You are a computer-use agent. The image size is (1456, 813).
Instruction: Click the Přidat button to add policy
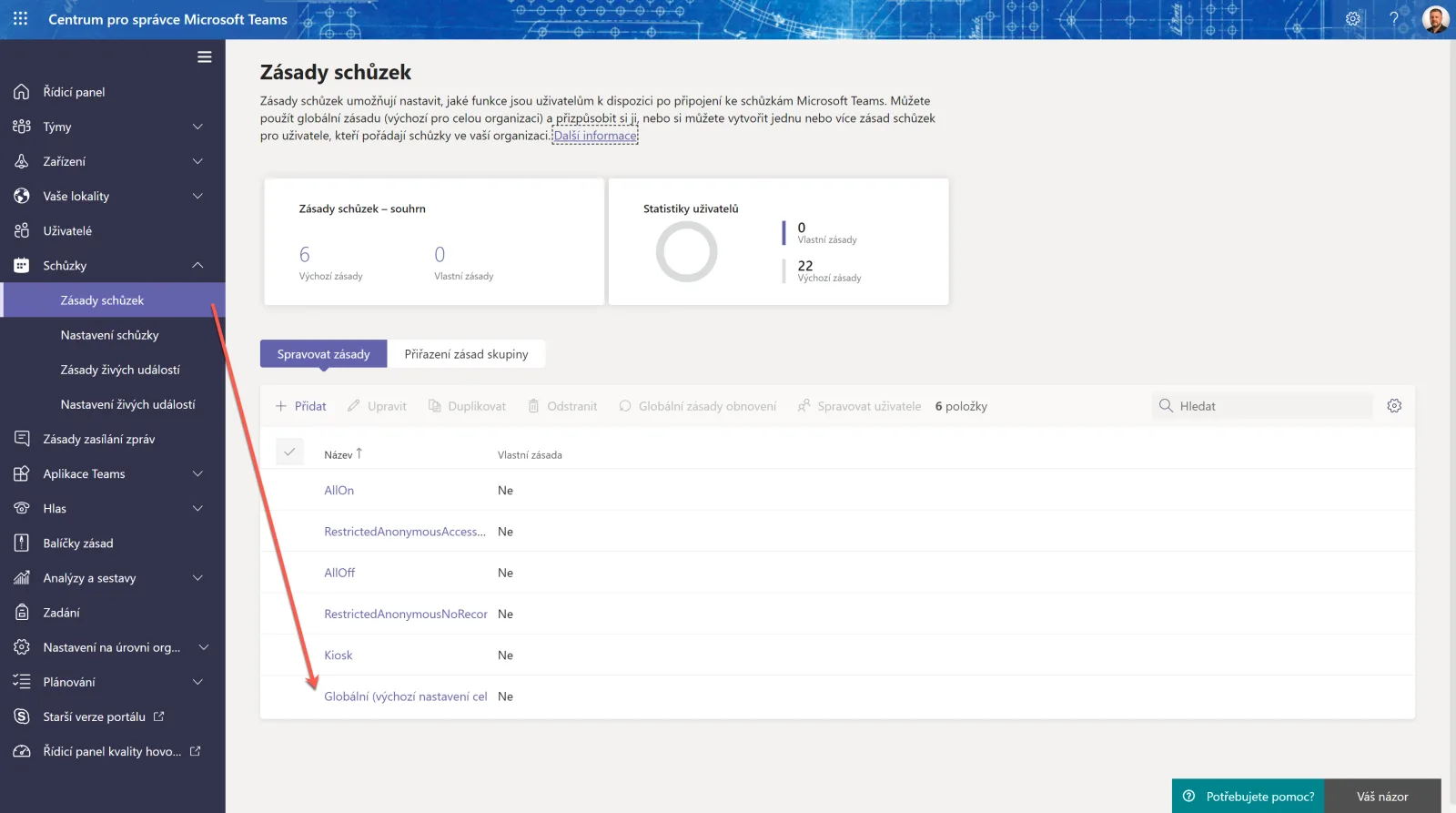[301, 406]
